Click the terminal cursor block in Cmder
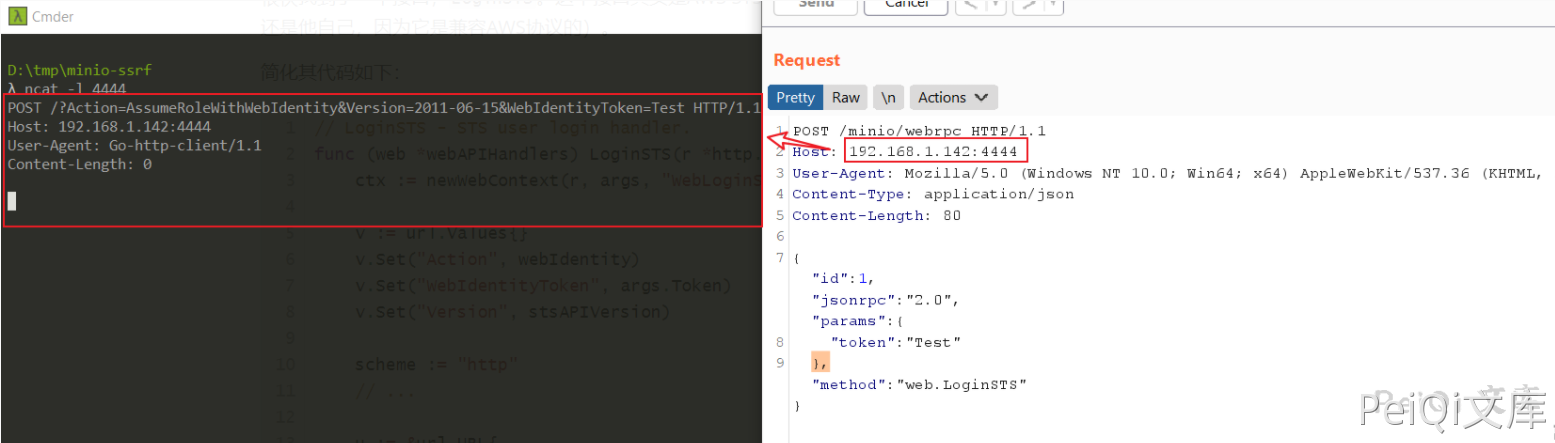The height and width of the screenshot is (443, 1555). point(12,201)
